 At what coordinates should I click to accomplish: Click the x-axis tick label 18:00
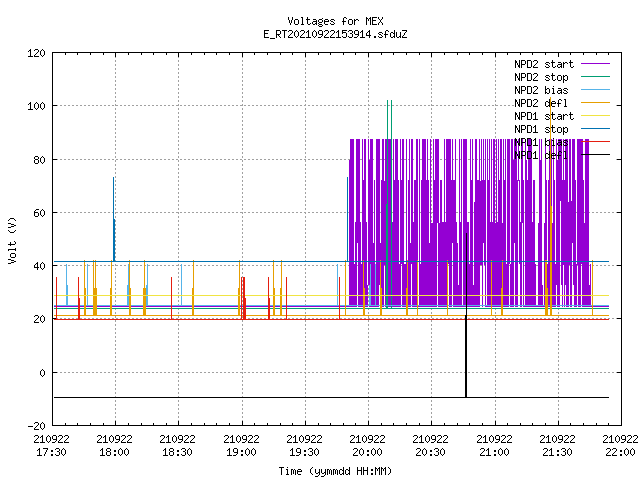pyautogui.click(x=115, y=452)
